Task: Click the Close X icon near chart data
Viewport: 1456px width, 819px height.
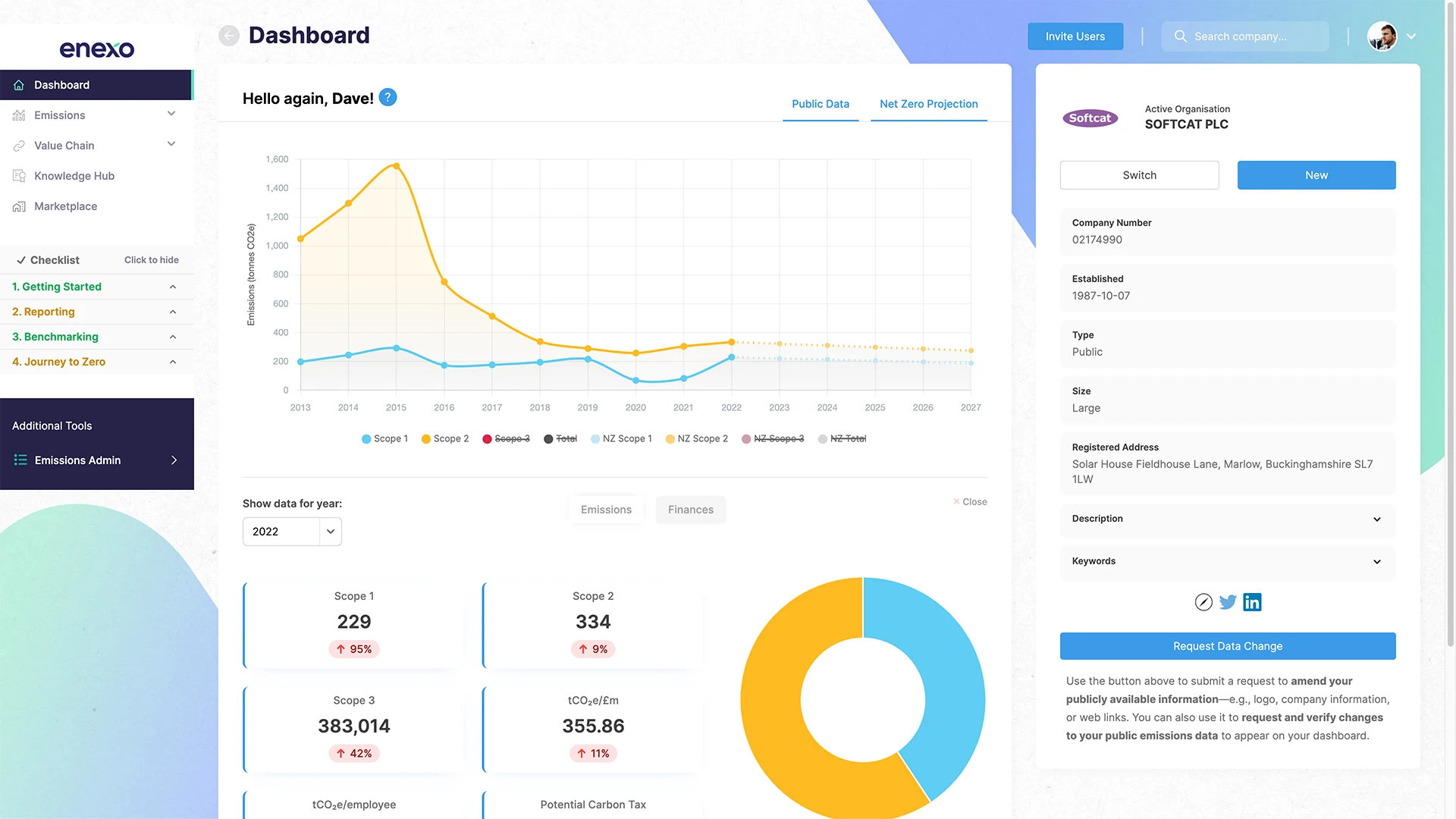Action: tap(956, 501)
